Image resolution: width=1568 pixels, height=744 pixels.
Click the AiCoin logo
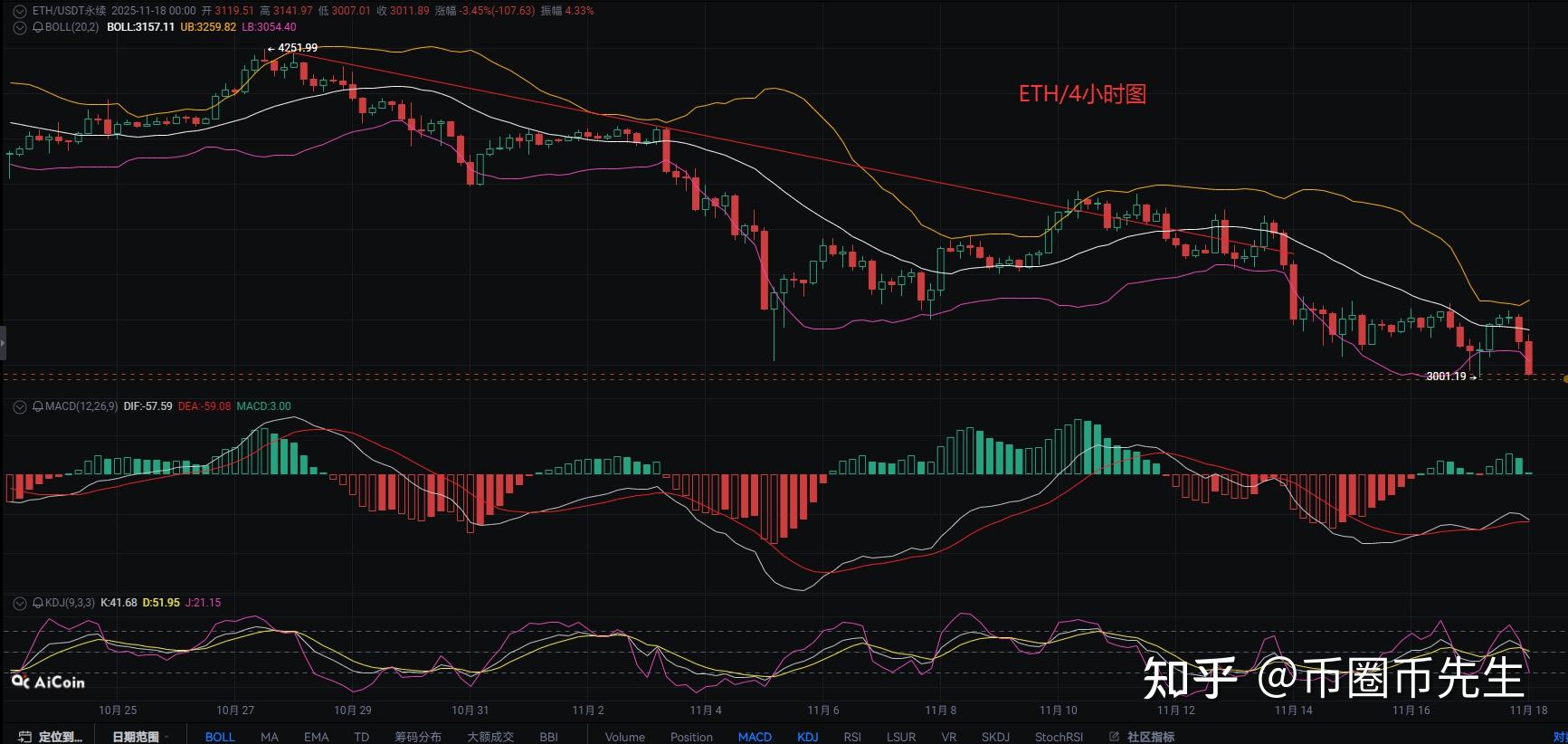pos(48,682)
